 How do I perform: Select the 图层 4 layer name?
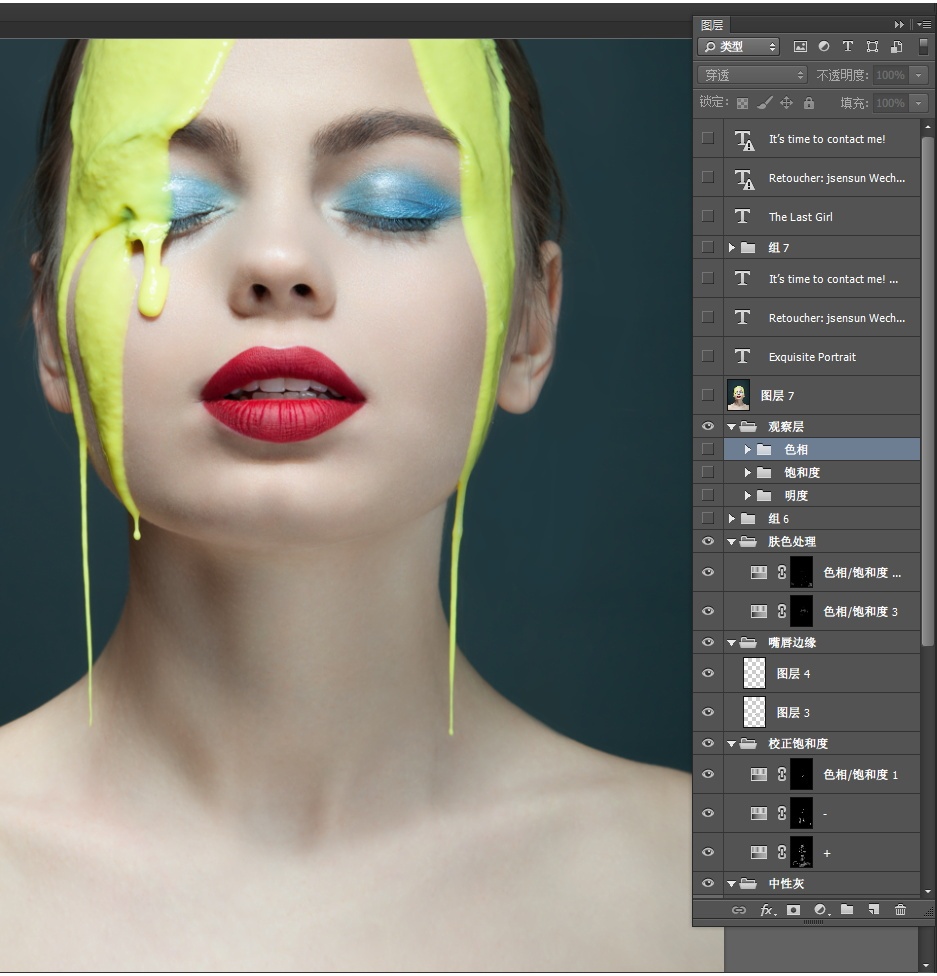[x=793, y=673]
